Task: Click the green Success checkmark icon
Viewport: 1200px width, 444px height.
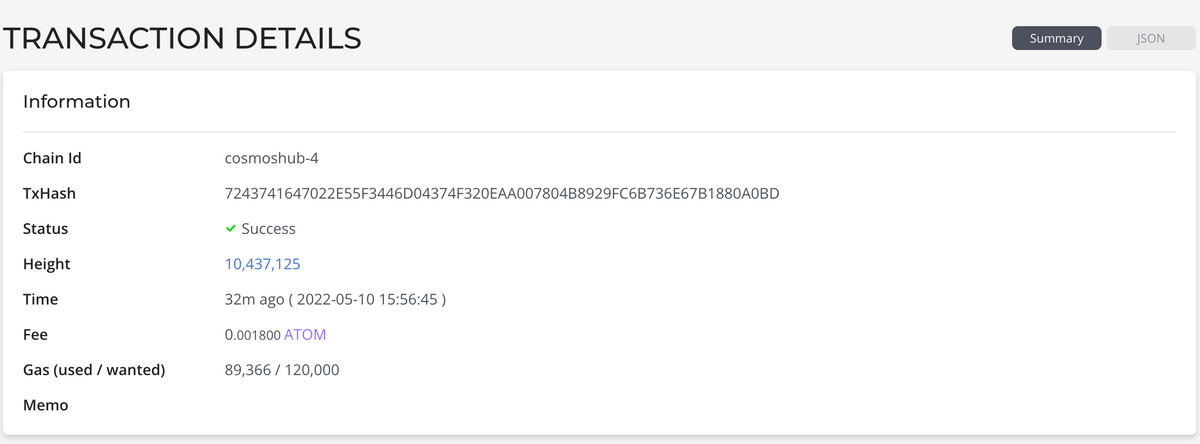Action: (231, 228)
